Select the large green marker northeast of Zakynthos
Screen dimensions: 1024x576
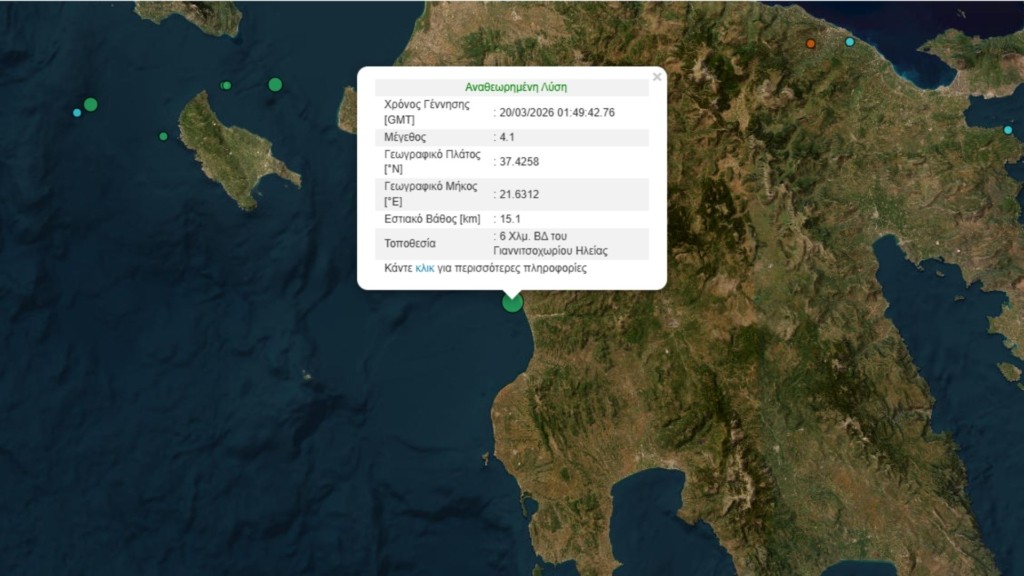pos(275,84)
